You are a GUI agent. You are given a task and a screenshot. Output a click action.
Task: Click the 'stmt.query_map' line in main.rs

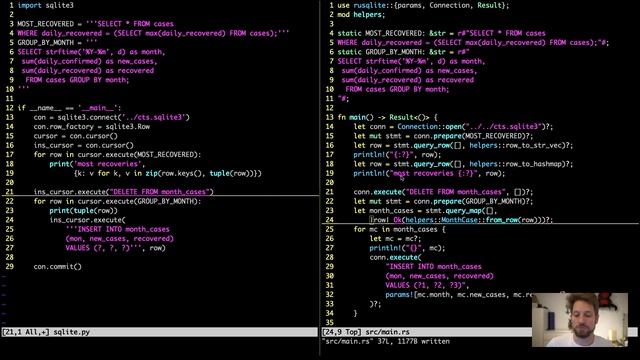tap(425, 211)
